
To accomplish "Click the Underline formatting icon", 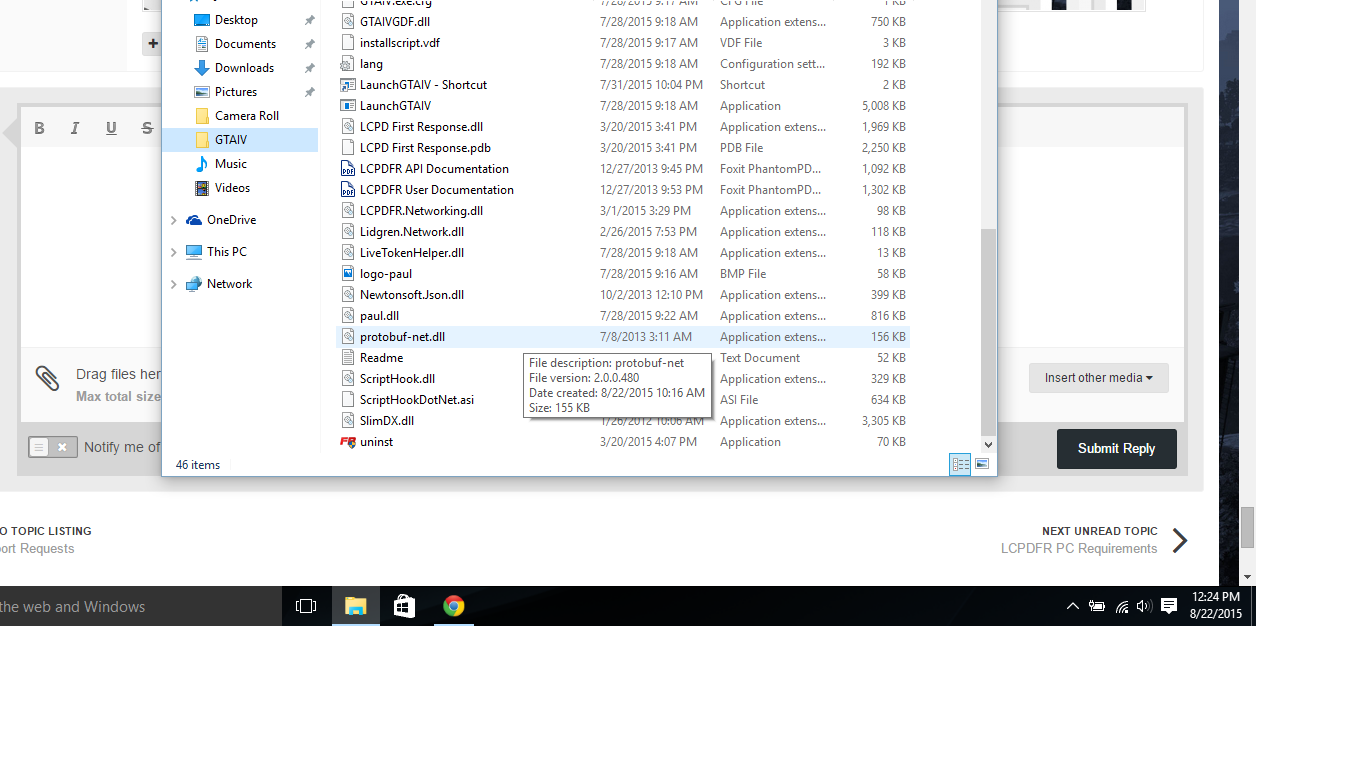I will tap(111, 128).
